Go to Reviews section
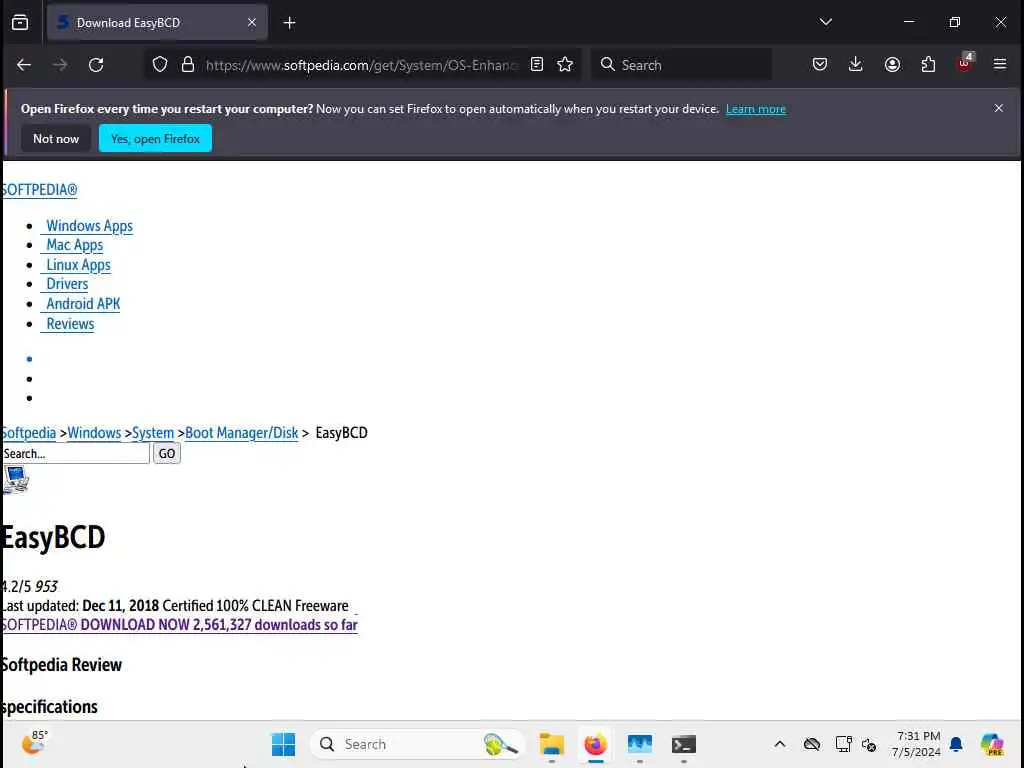 (x=70, y=324)
